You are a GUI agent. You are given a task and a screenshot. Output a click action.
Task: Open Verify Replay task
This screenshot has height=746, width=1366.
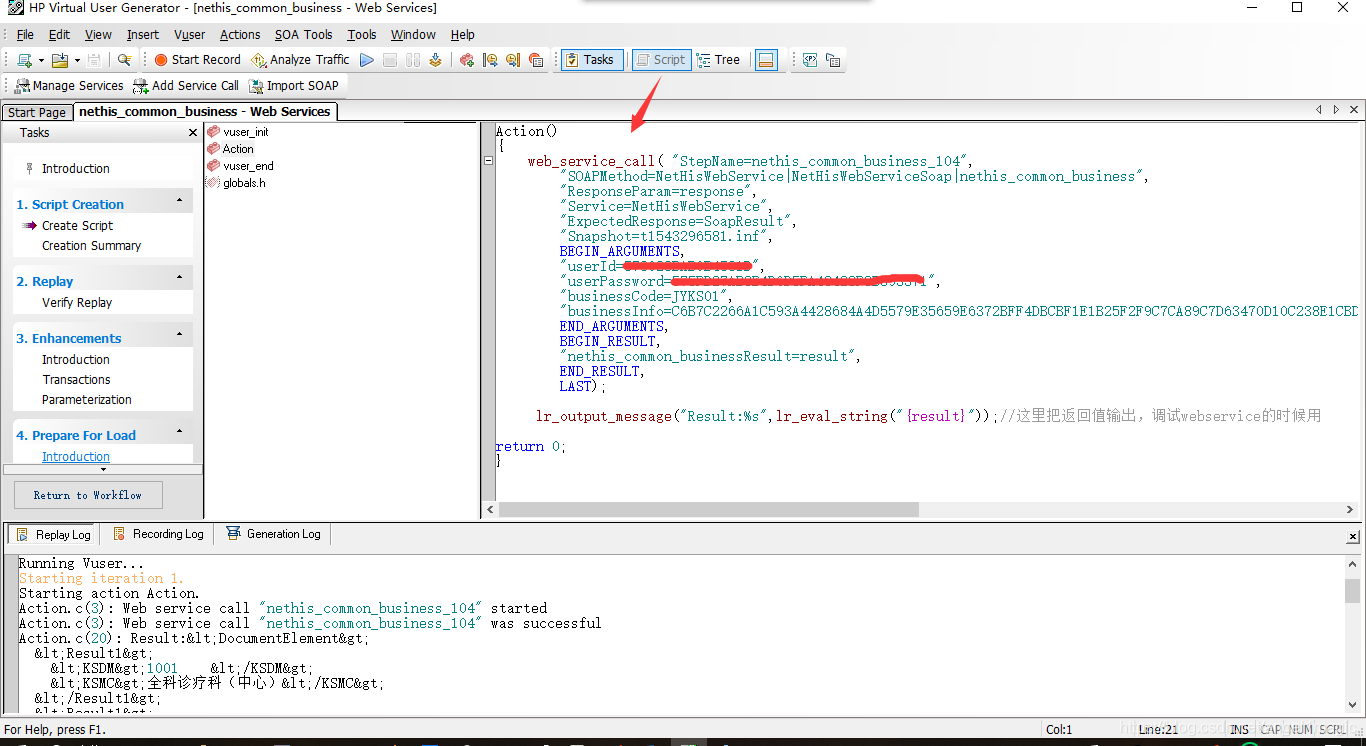coord(77,303)
